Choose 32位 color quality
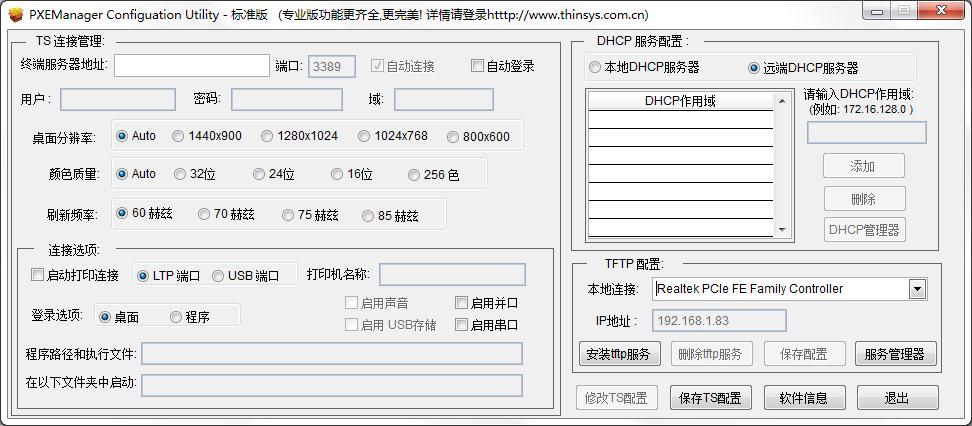This screenshot has height=426, width=972. (x=180, y=175)
